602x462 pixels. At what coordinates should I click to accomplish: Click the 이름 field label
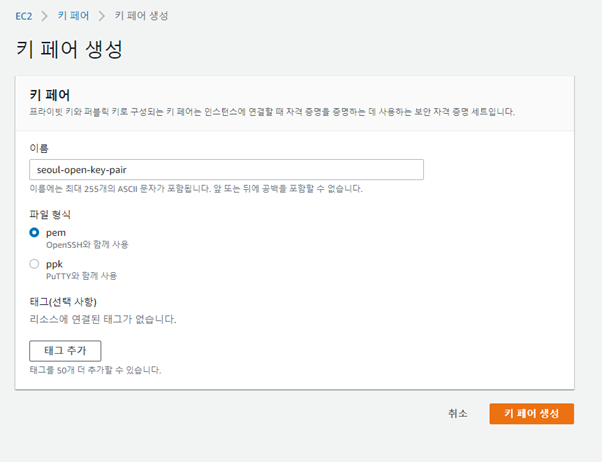coord(39,148)
